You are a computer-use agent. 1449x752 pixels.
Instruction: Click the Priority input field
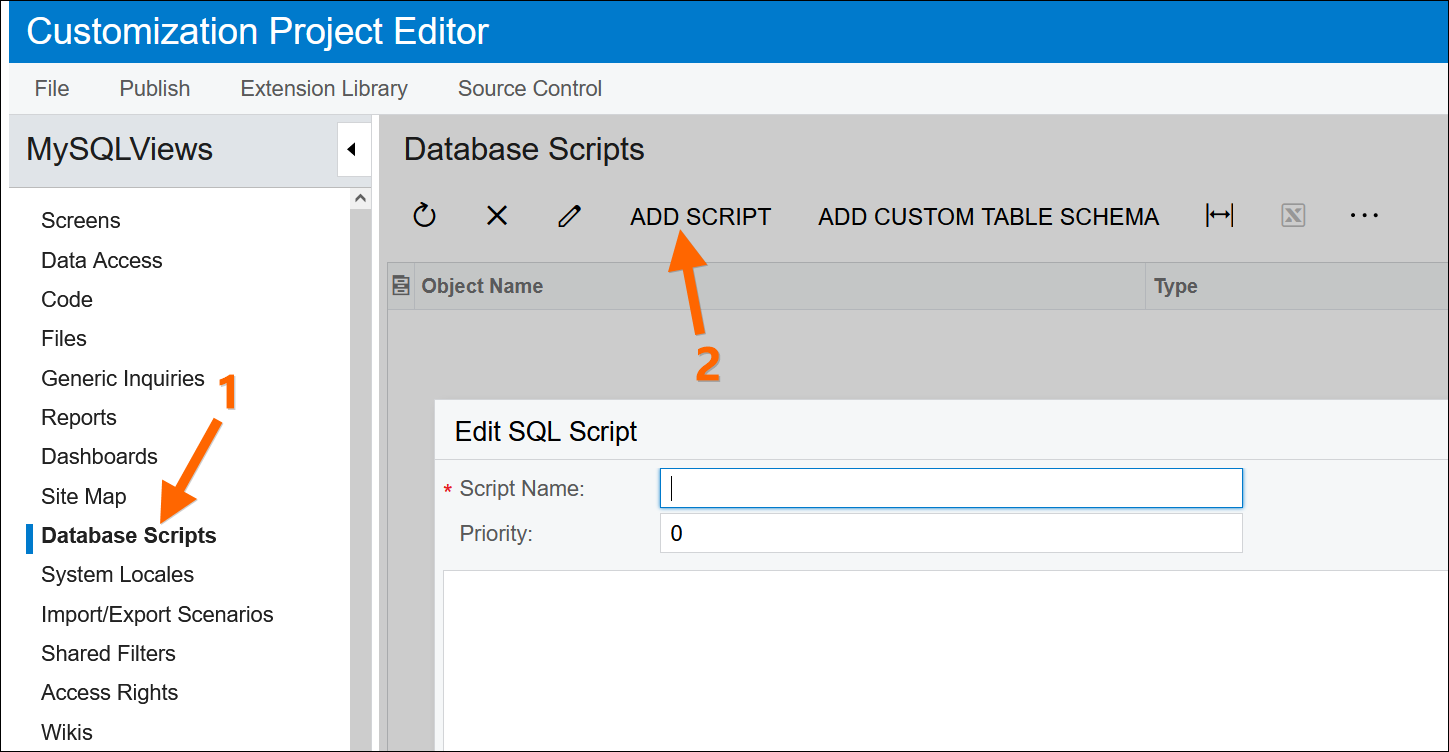coord(950,533)
